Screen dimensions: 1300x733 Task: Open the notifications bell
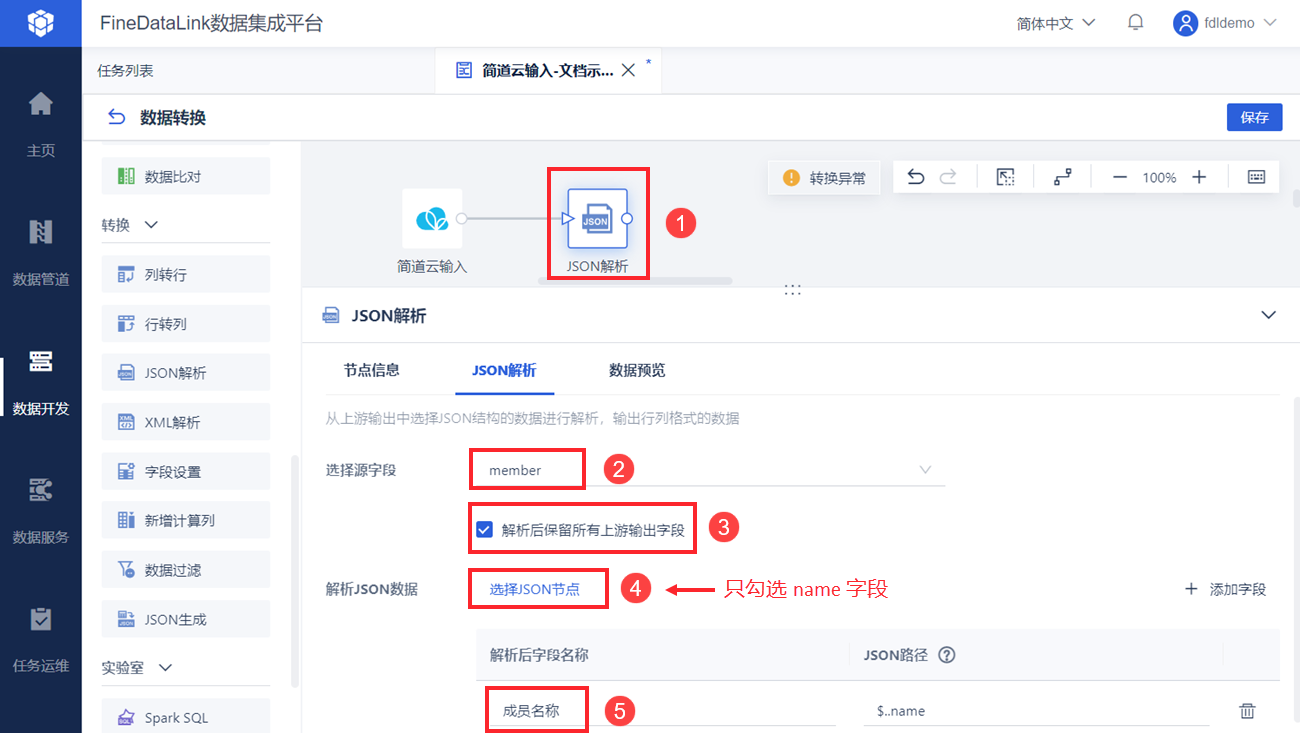[1135, 22]
